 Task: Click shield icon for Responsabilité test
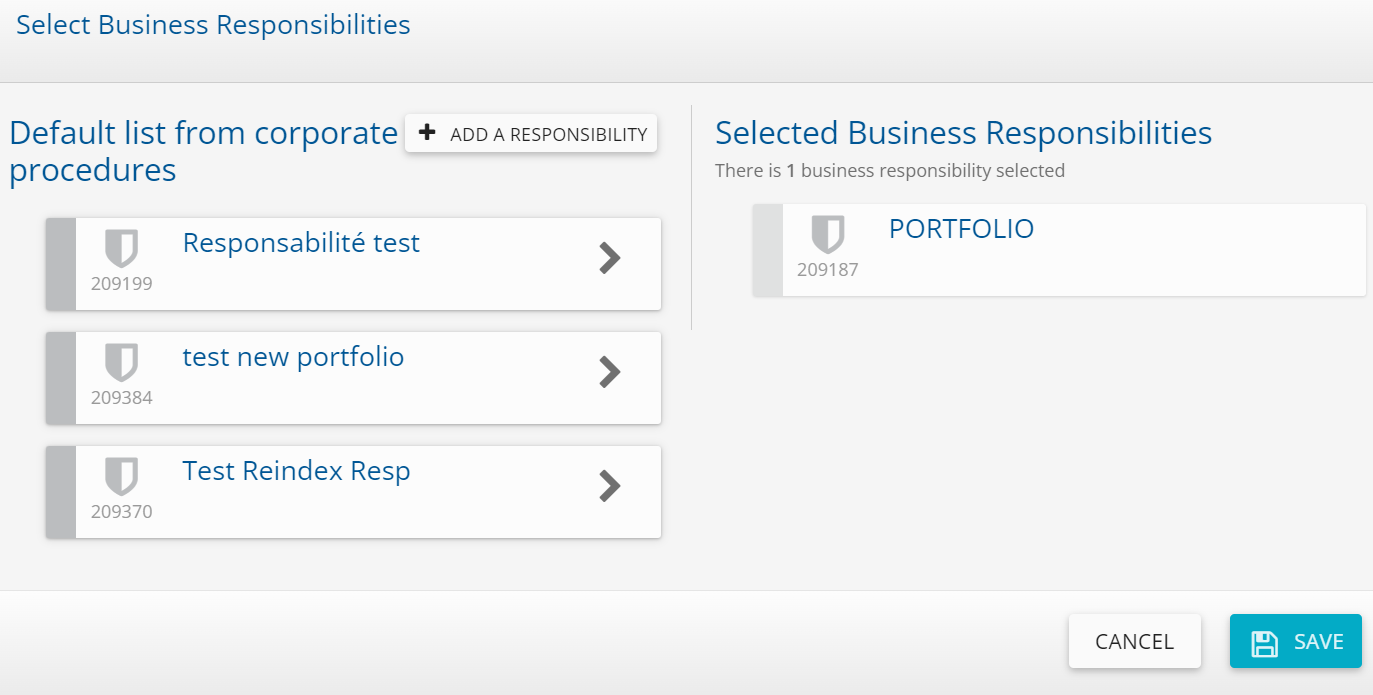click(x=122, y=248)
